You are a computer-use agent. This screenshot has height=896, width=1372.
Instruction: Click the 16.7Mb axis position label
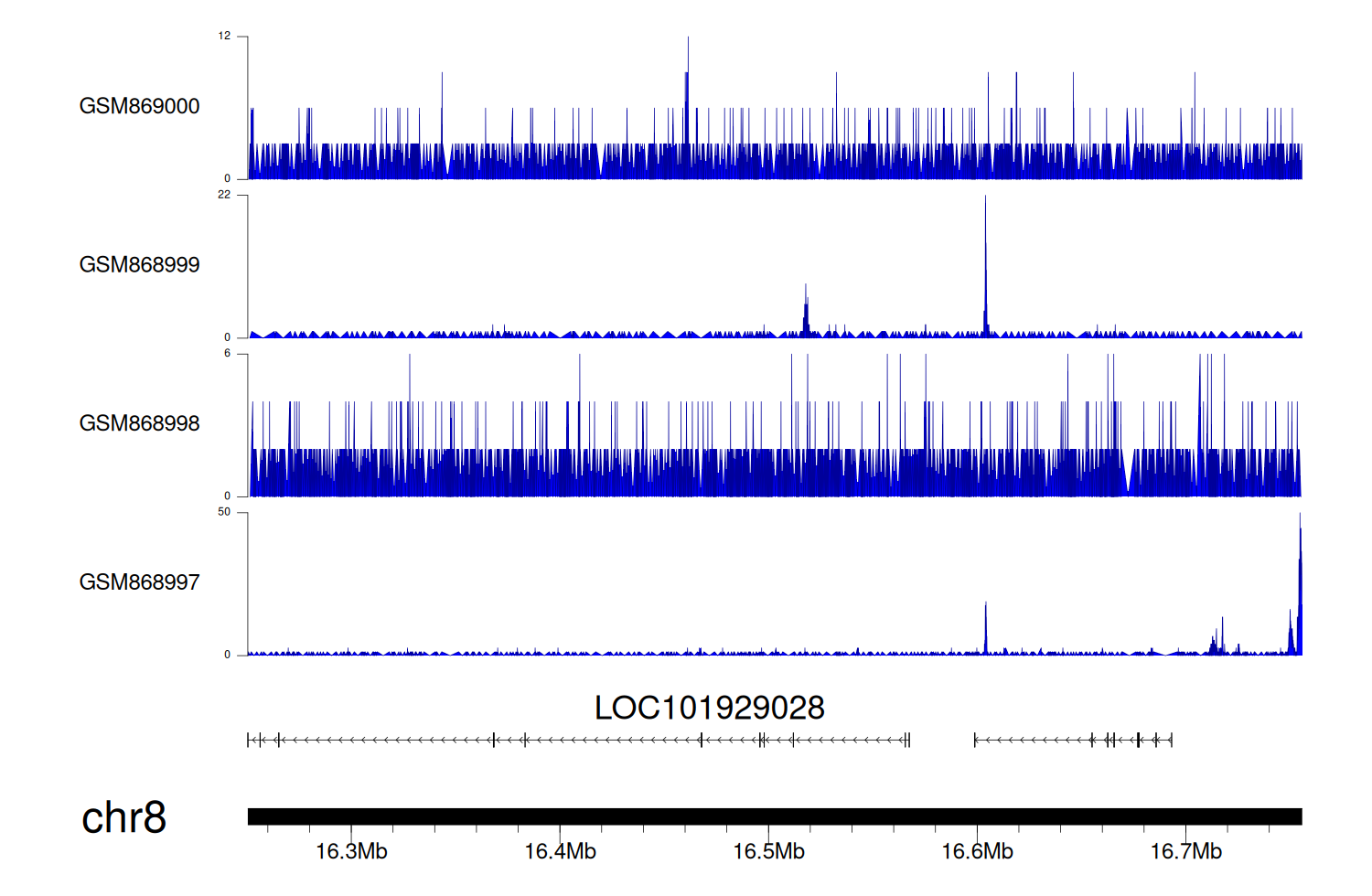point(1185,852)
